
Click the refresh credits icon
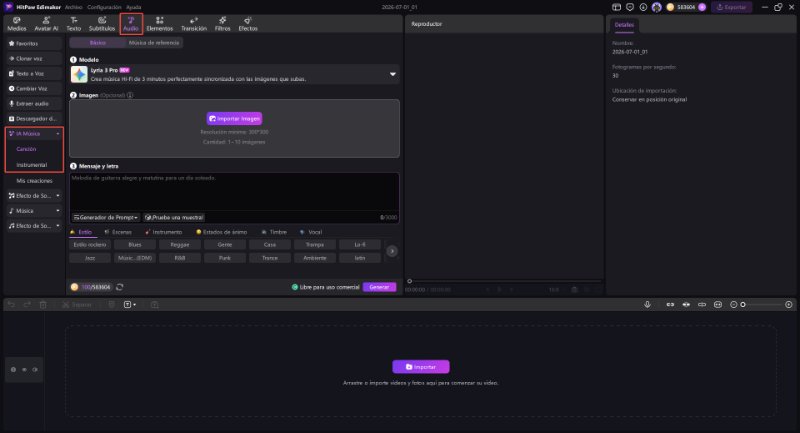pyautogui.click(x=119, y=287)
